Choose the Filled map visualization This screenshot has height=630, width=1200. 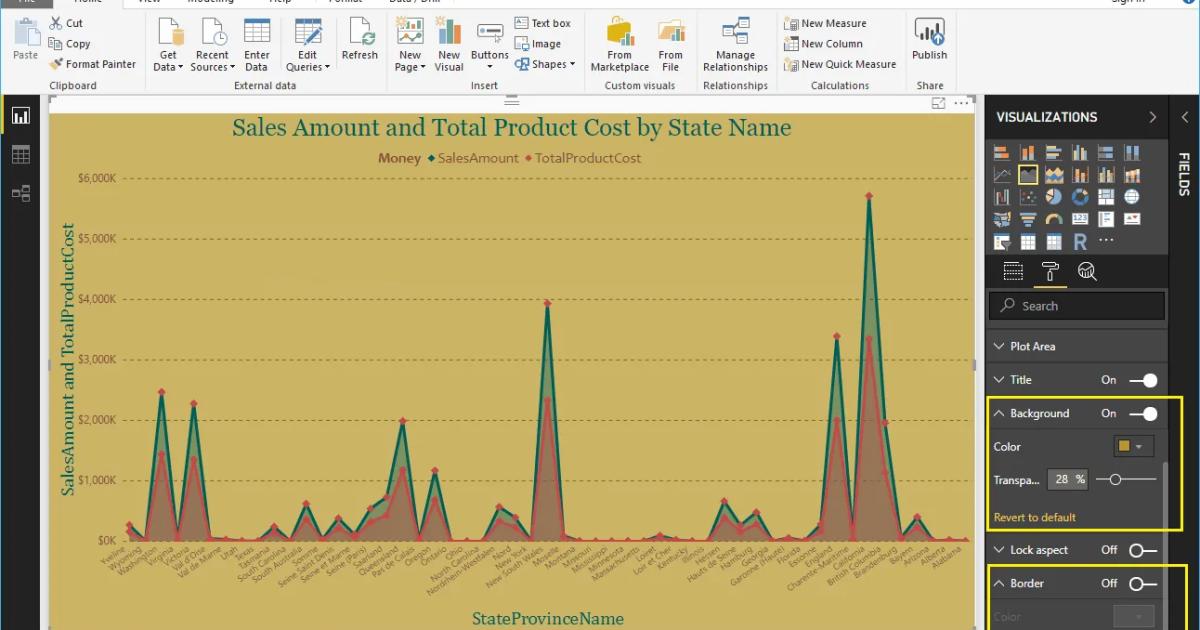tap(1003, 218)
